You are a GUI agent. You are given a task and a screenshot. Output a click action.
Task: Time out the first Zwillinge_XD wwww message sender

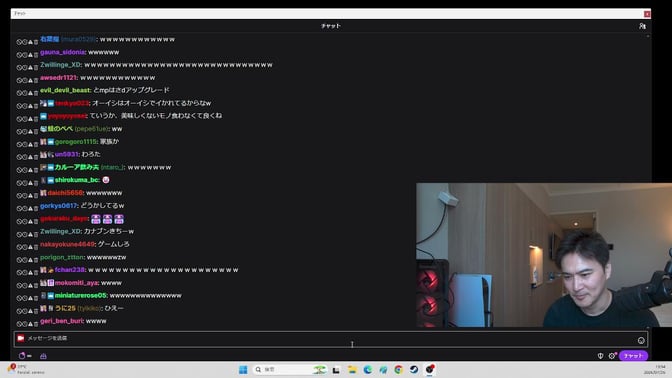coord(24,68)
